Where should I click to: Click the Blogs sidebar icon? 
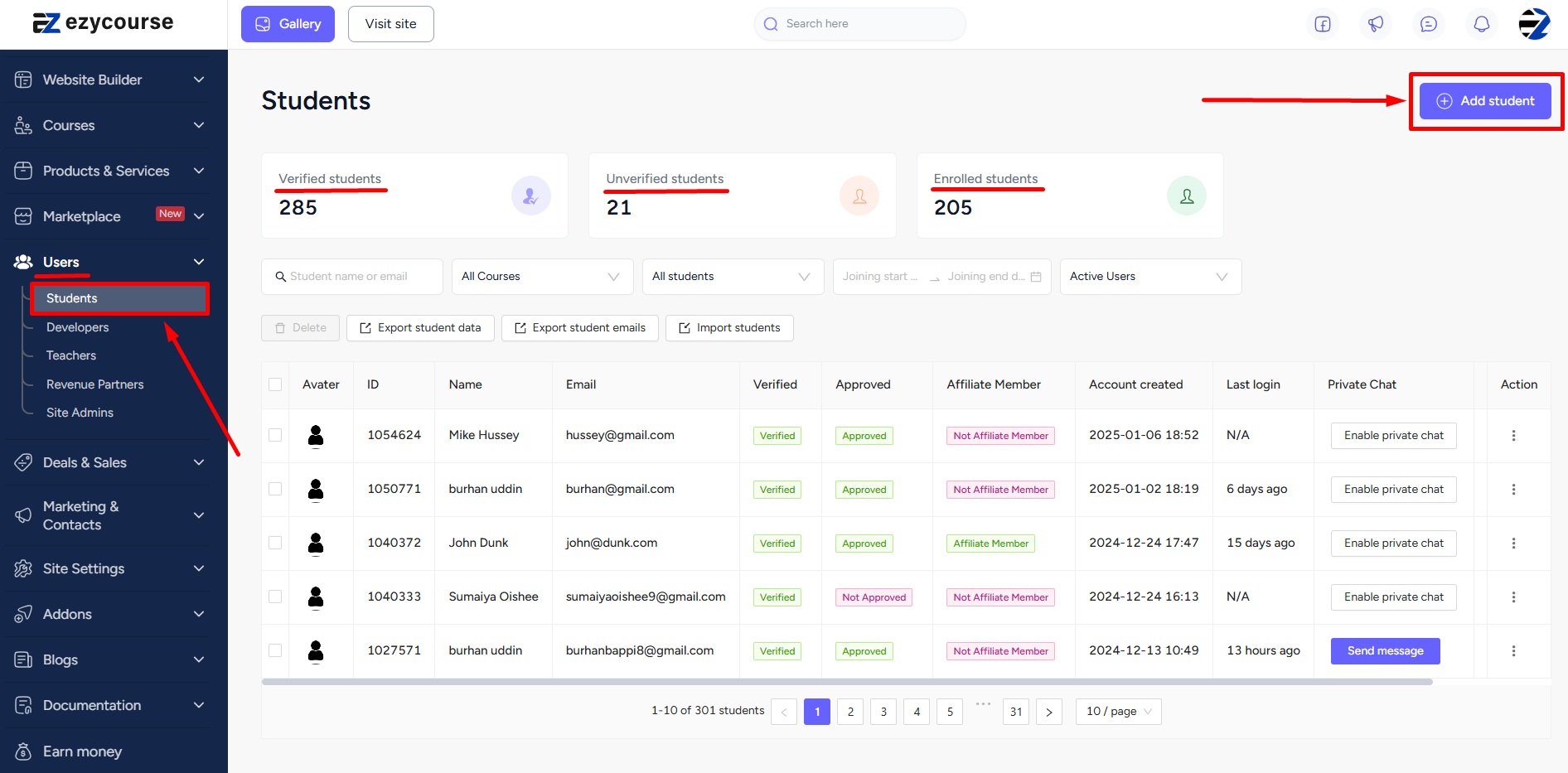pos(23,659)
